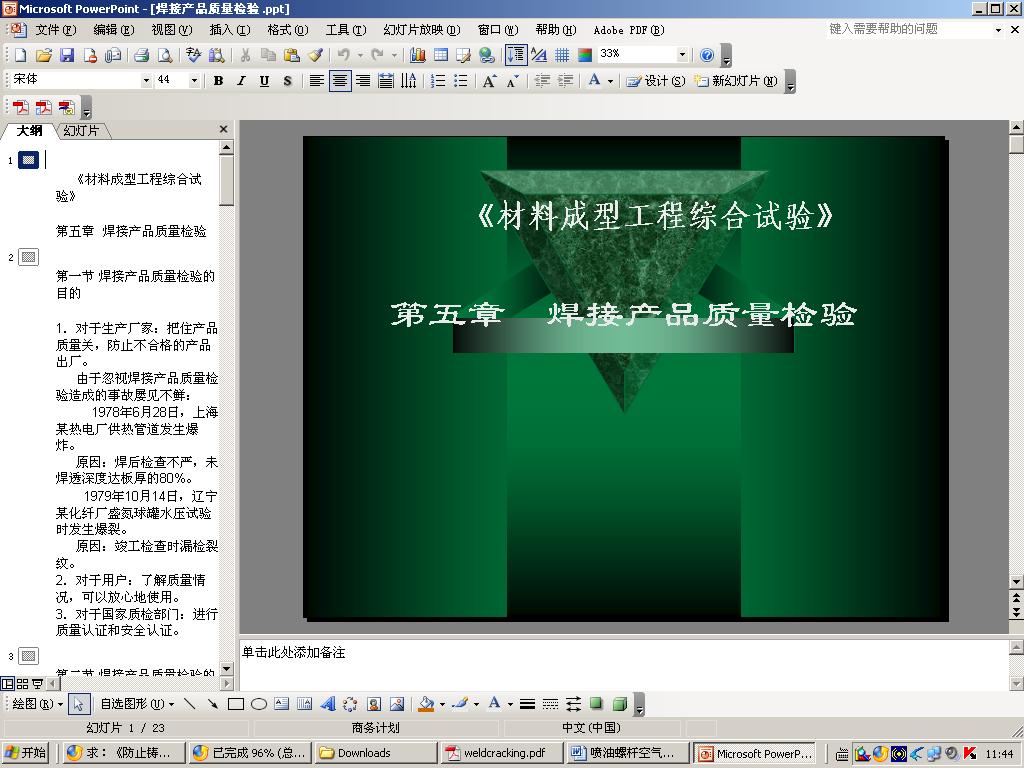Save the presentation with the floppy icon
Image resolution: width=1024 pixels, height=768 pixels.
click(67, 56)
